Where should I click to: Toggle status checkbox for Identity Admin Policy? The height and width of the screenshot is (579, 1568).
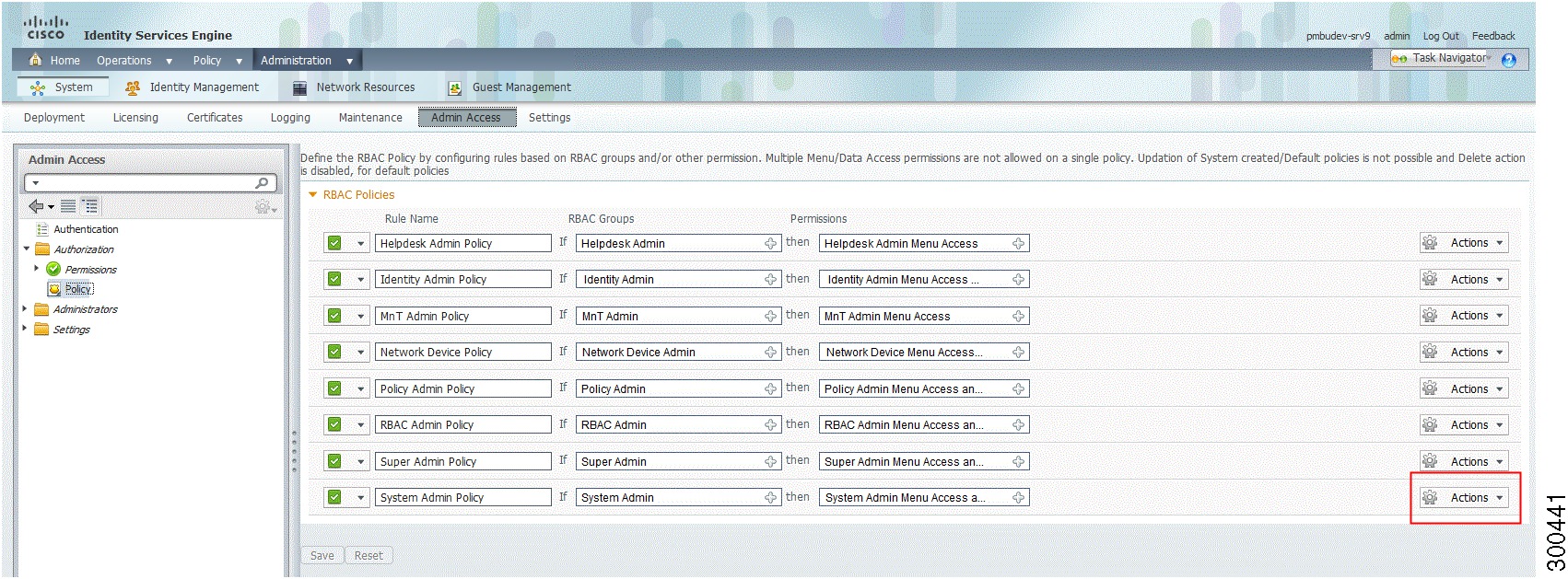click(334, 280)
